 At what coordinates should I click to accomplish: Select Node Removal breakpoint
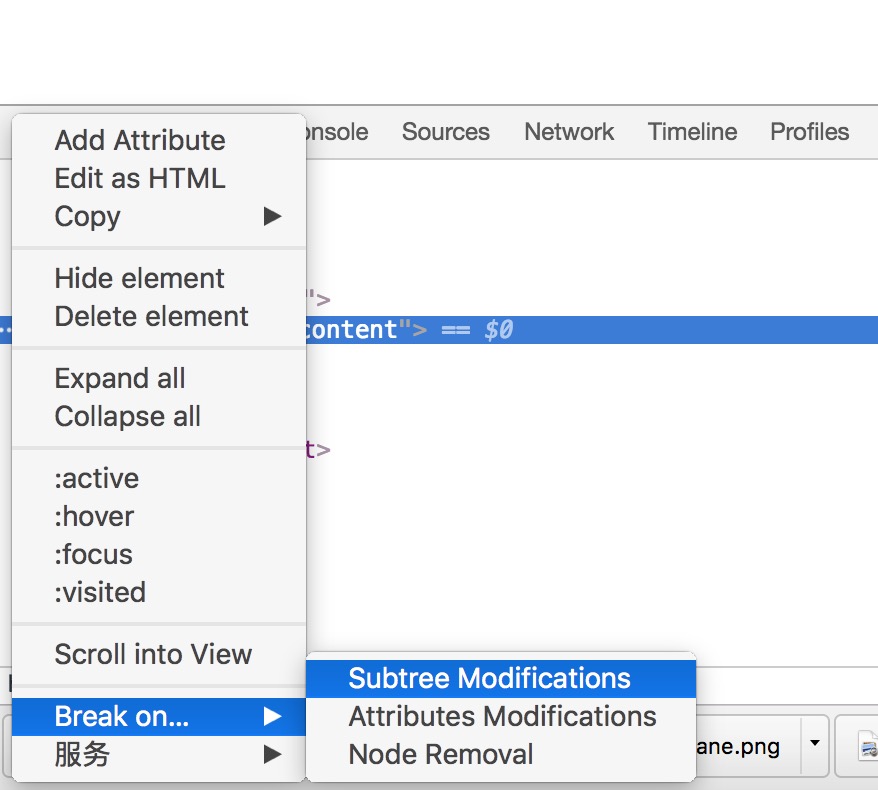[x=501, y=754]
